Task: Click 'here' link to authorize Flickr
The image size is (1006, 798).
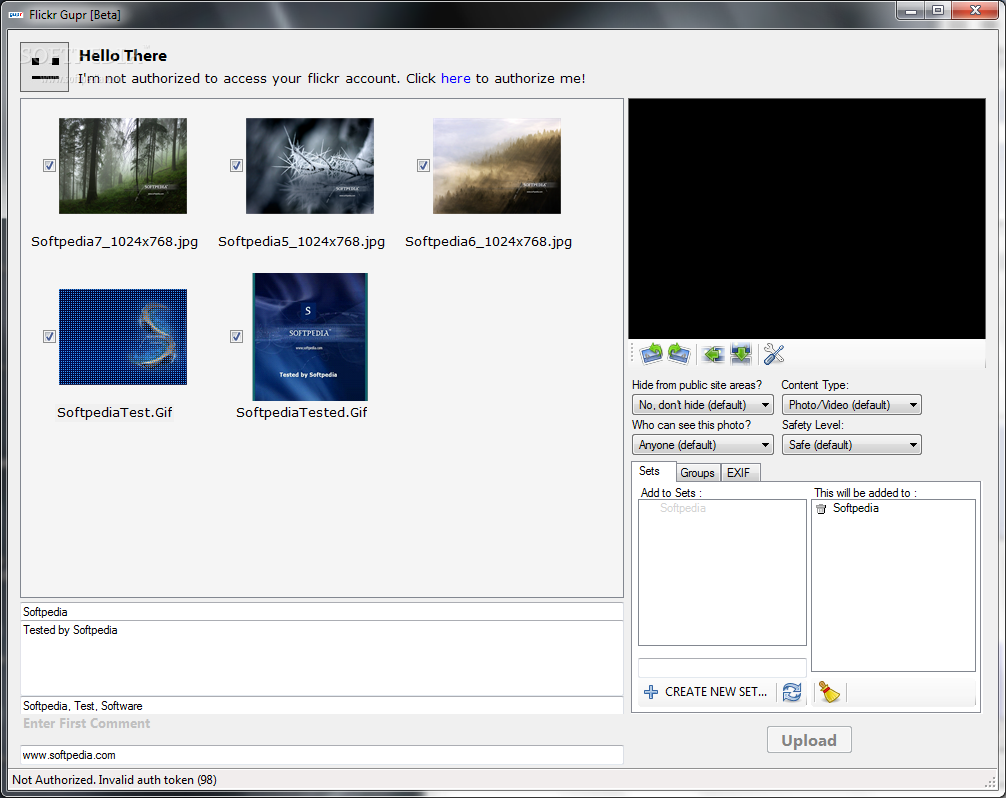Action: tap(456, 78)
